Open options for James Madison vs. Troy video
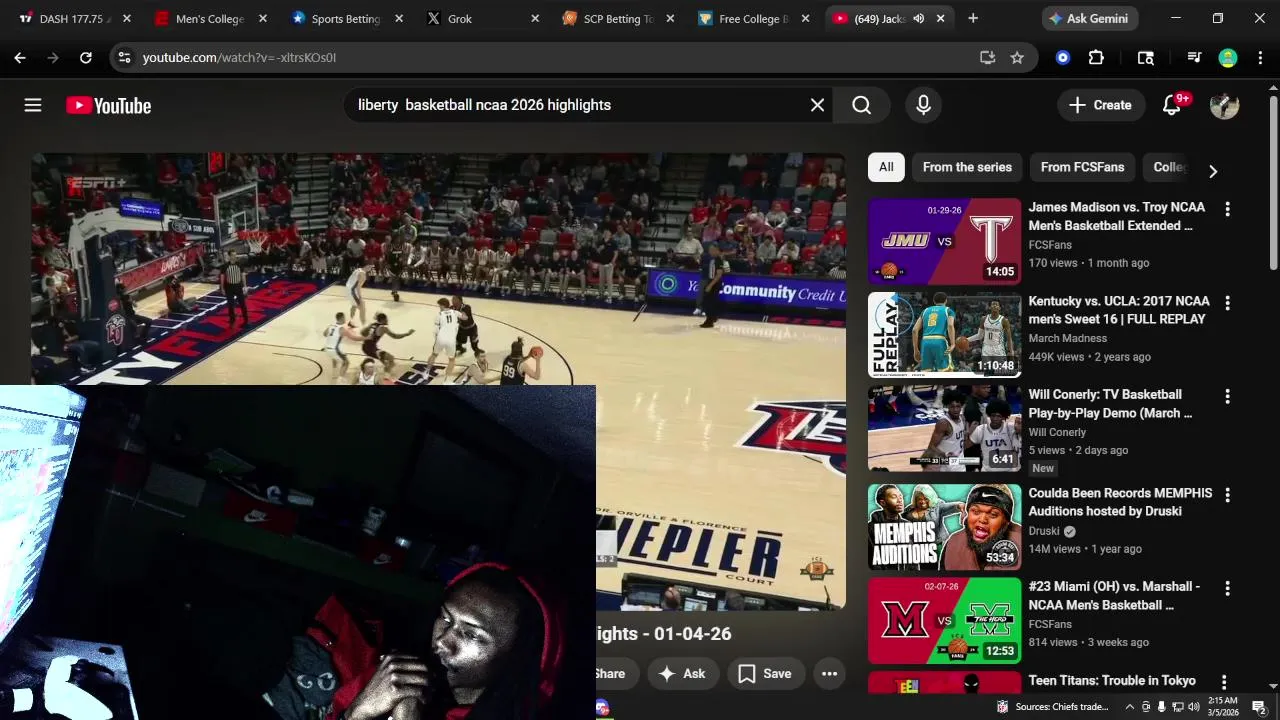The height and width of the screenshot is (720, 1280). click(1227, 209)
